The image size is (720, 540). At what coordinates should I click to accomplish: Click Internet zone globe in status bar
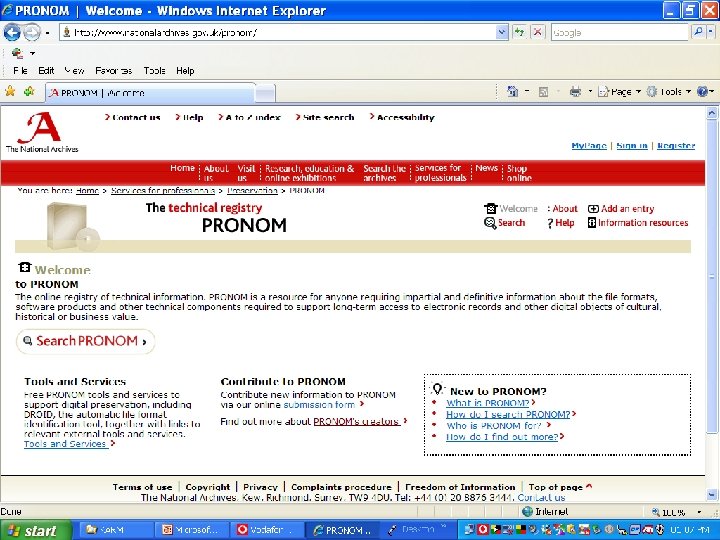tap(528, 512)
